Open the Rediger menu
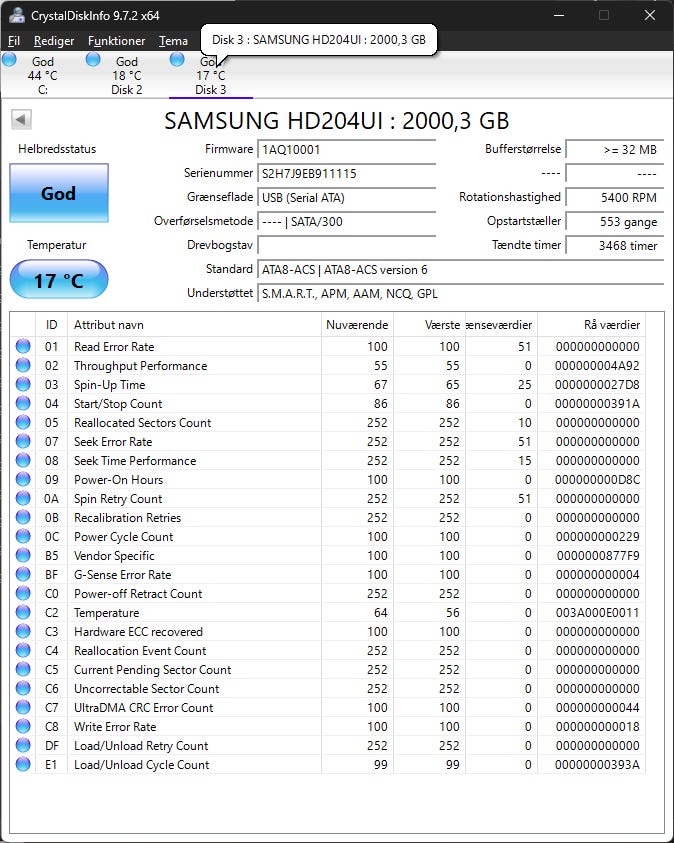The height and width of the screenshot is (843, 674). click(x=54, y=41)
